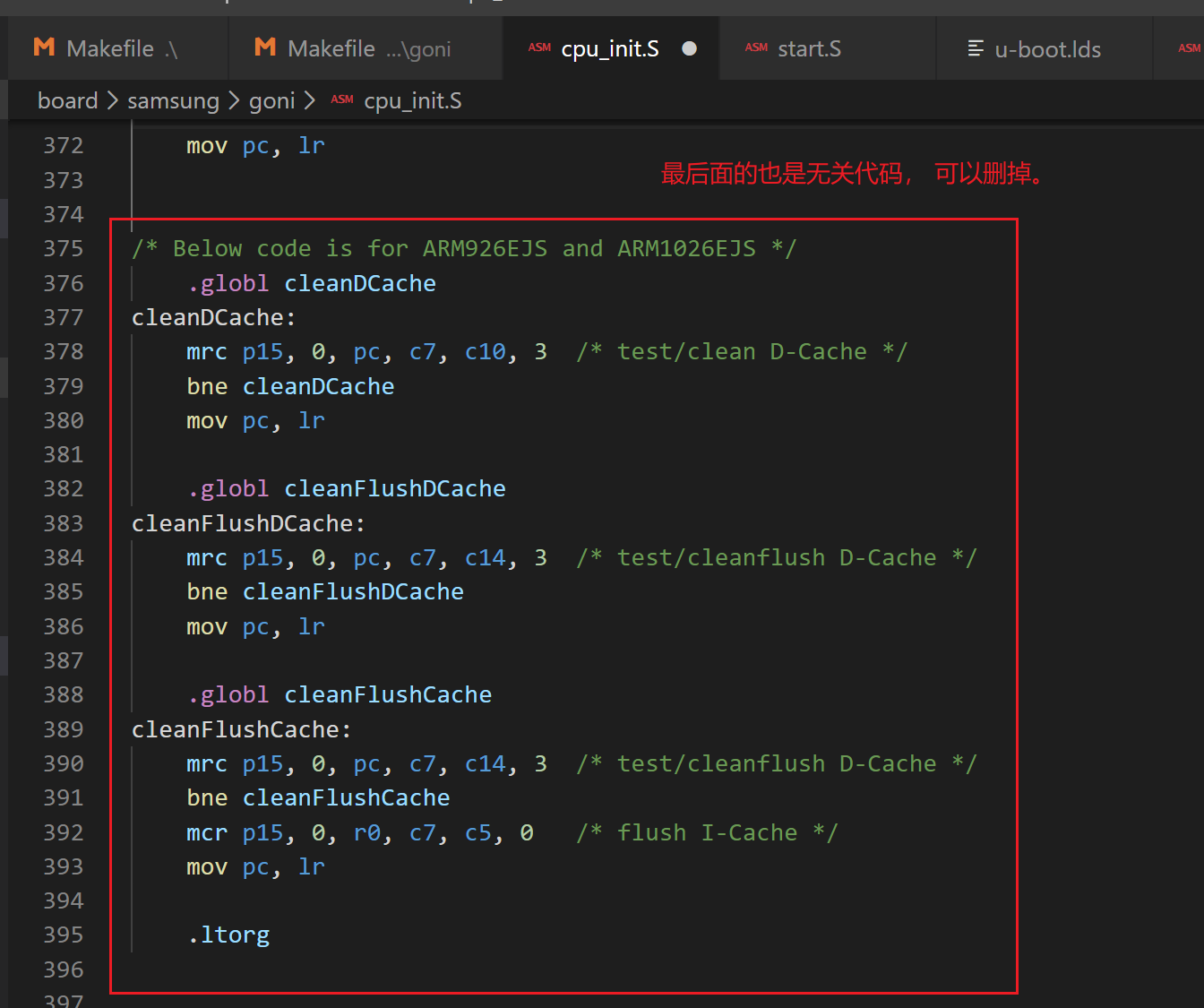
Task: Click 'bne cleanDCache' on line 379
Action: click(x=290, y=386)
